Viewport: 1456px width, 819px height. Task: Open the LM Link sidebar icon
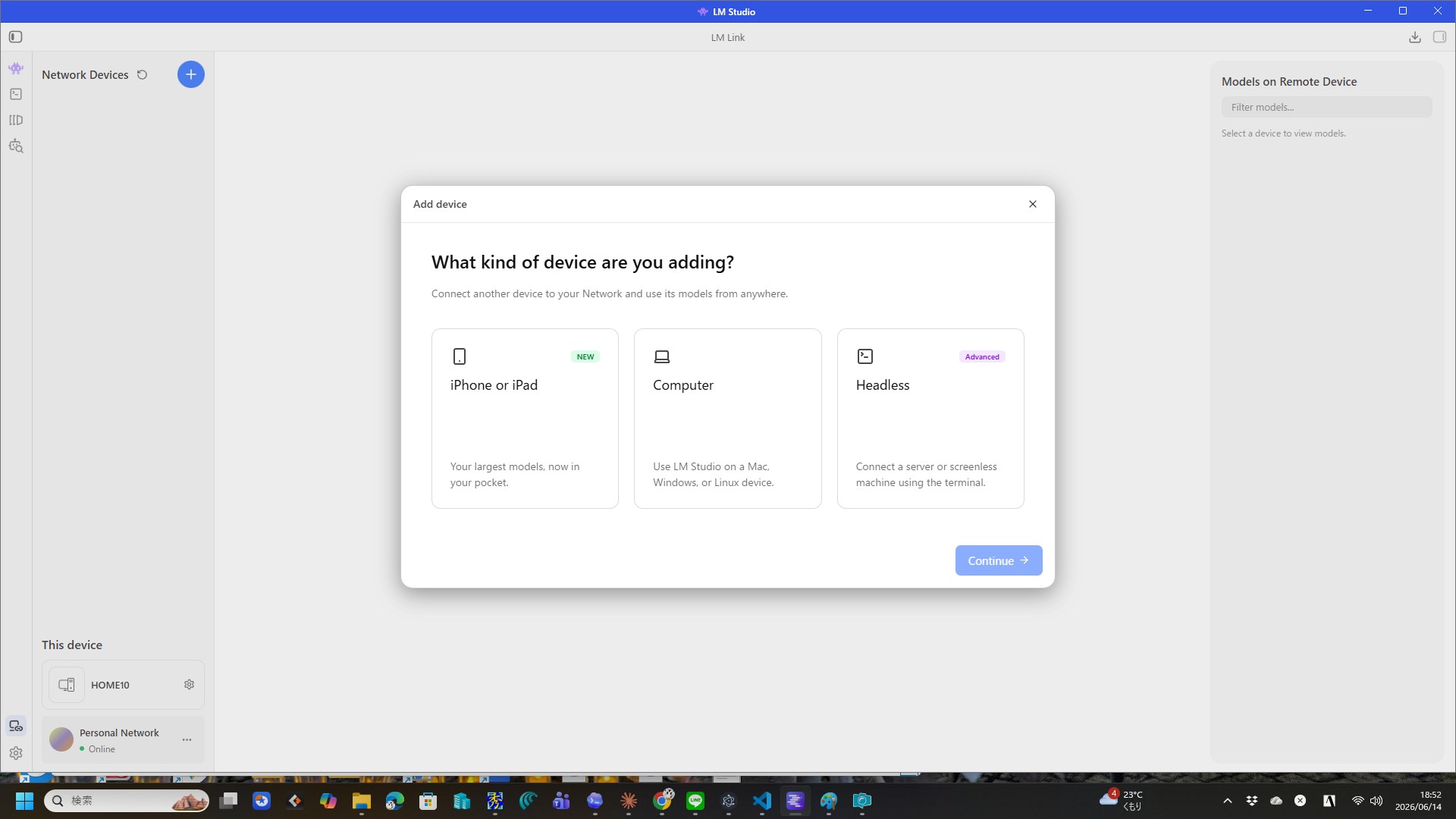tap(16, 726)
